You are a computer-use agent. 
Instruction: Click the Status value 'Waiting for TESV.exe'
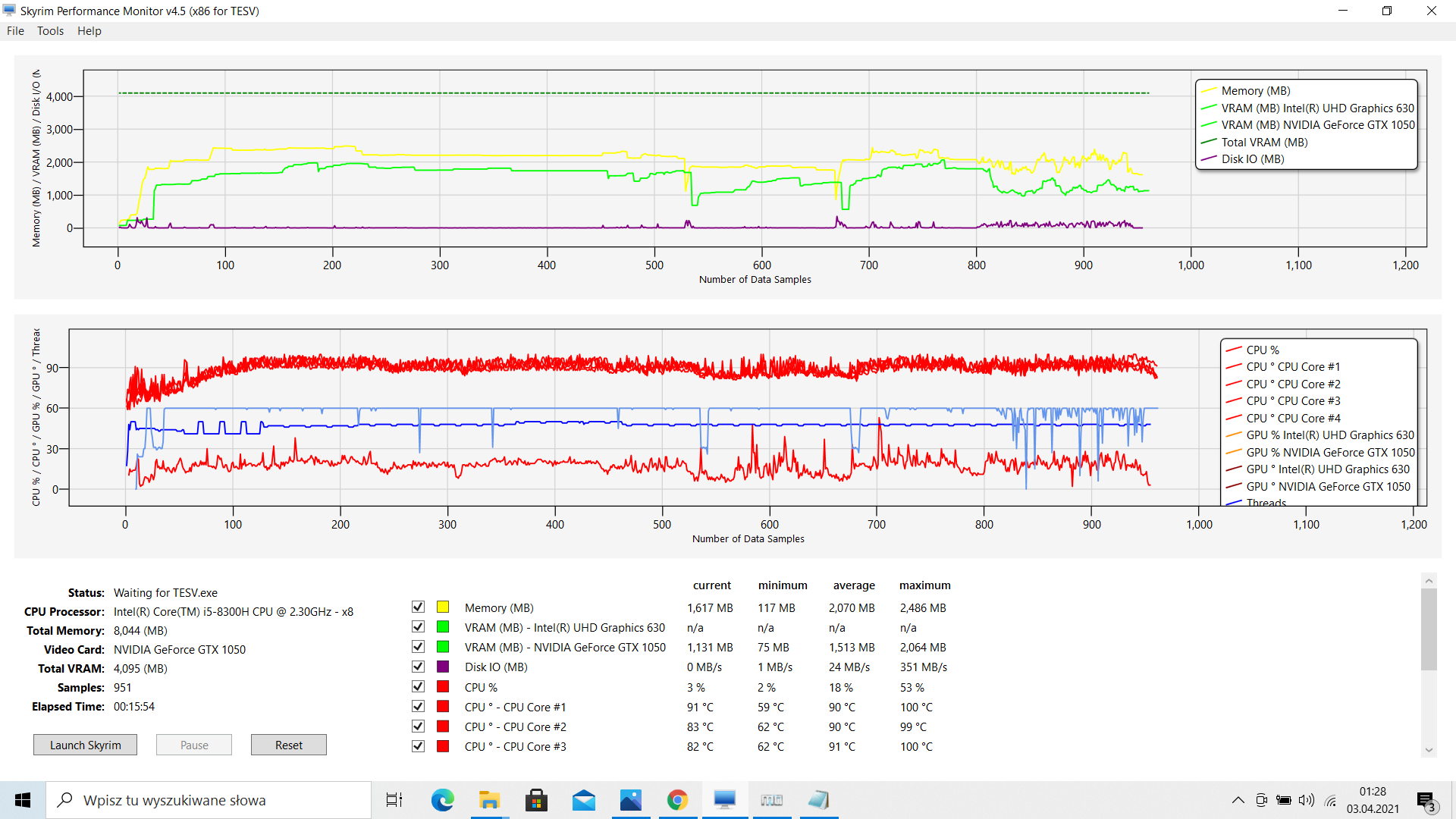pos(165,592)
